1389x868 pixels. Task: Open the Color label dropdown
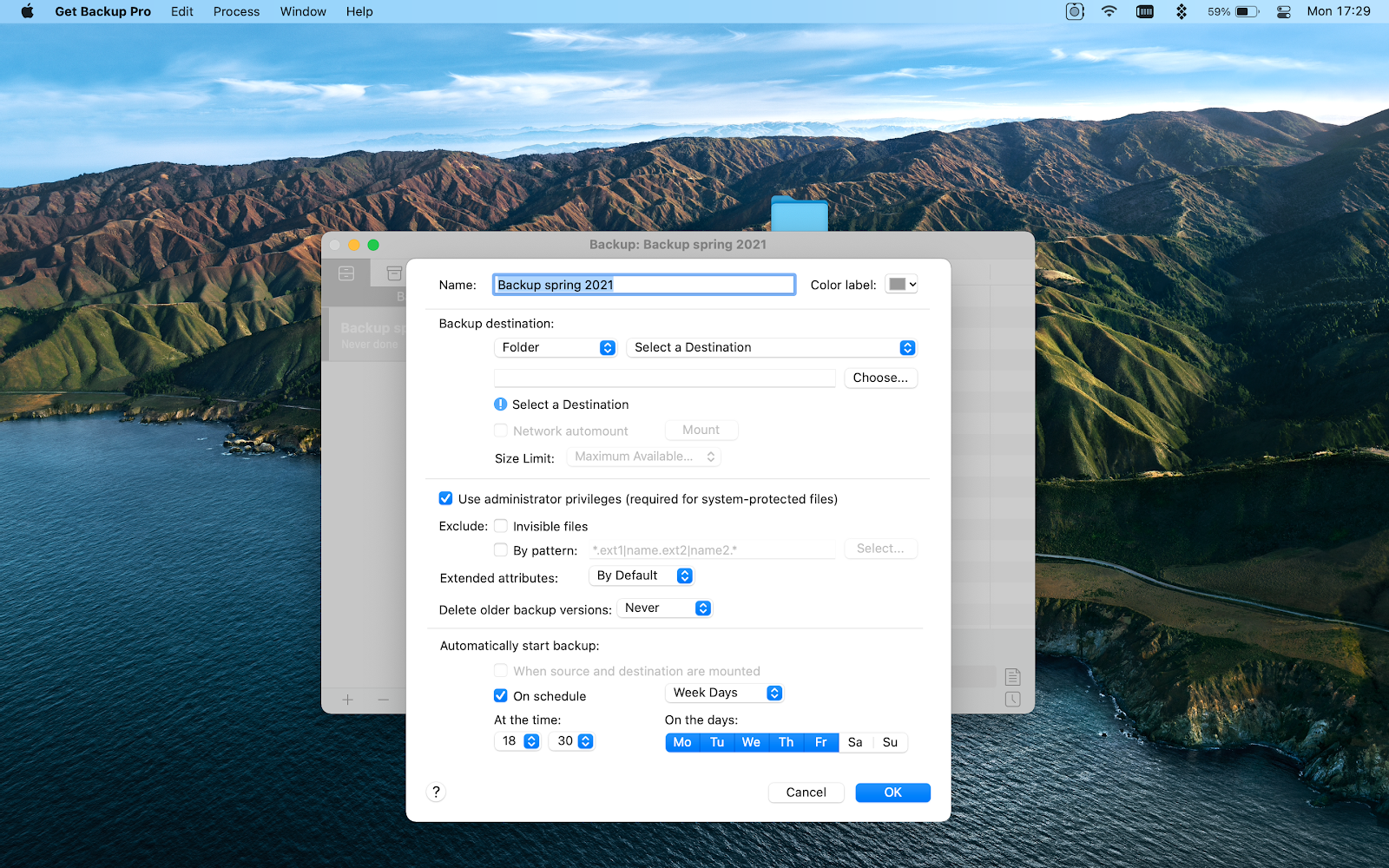click(x=901, y=284)
